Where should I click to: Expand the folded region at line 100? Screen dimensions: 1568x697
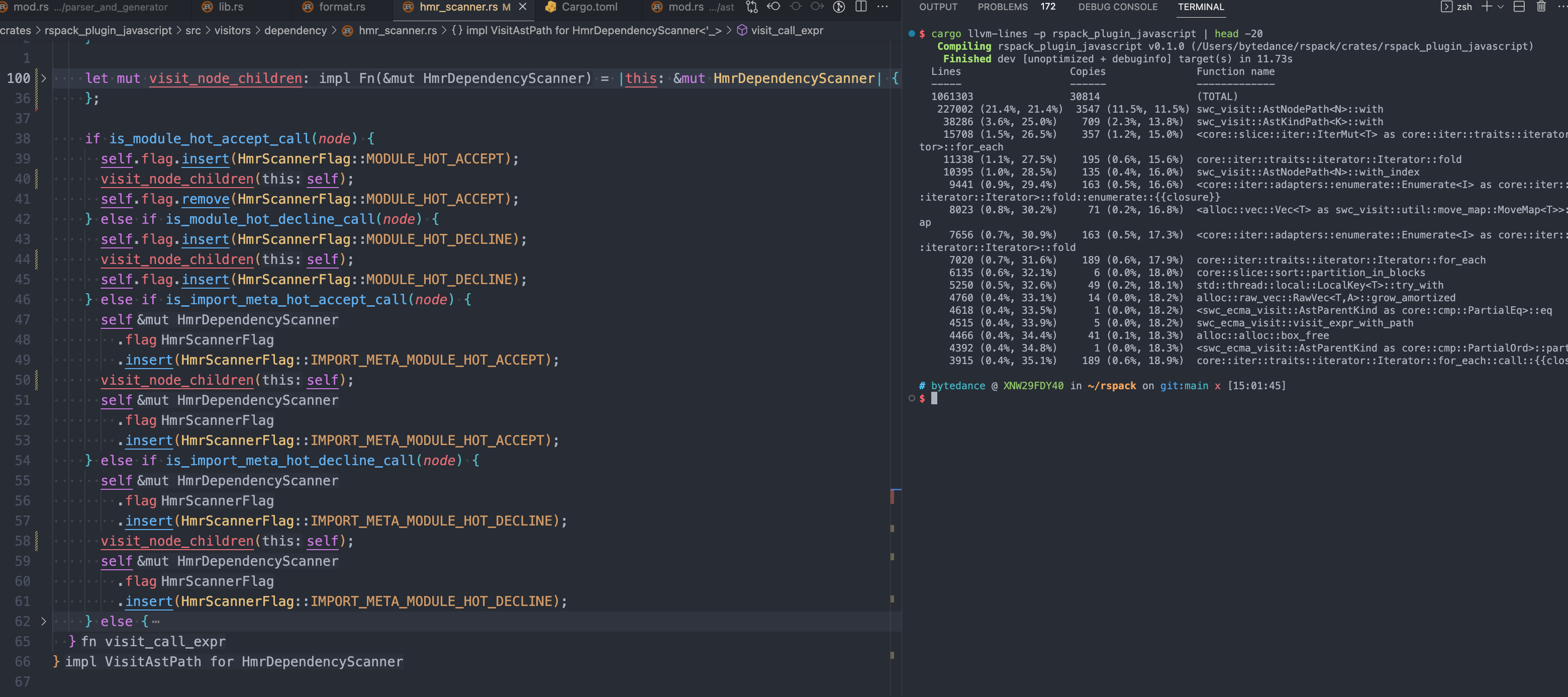click(43, 78)
